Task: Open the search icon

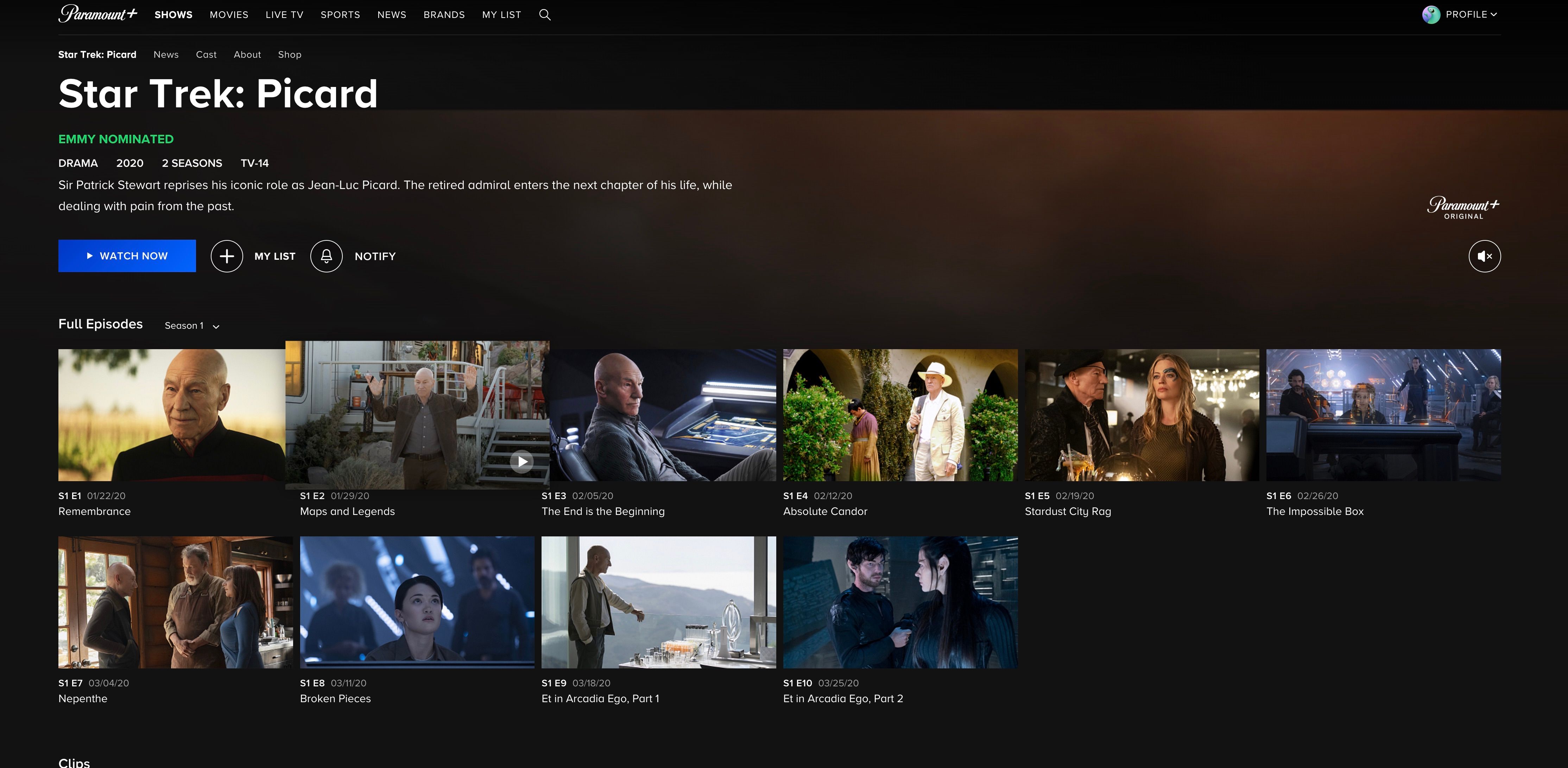Action: click(x=545, y=15)
